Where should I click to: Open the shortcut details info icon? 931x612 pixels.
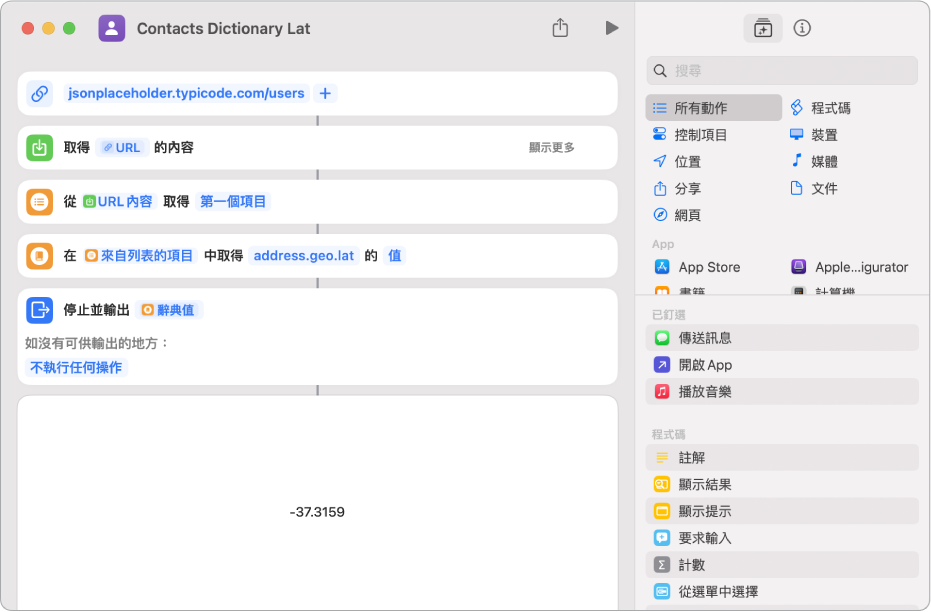[802, 28]
